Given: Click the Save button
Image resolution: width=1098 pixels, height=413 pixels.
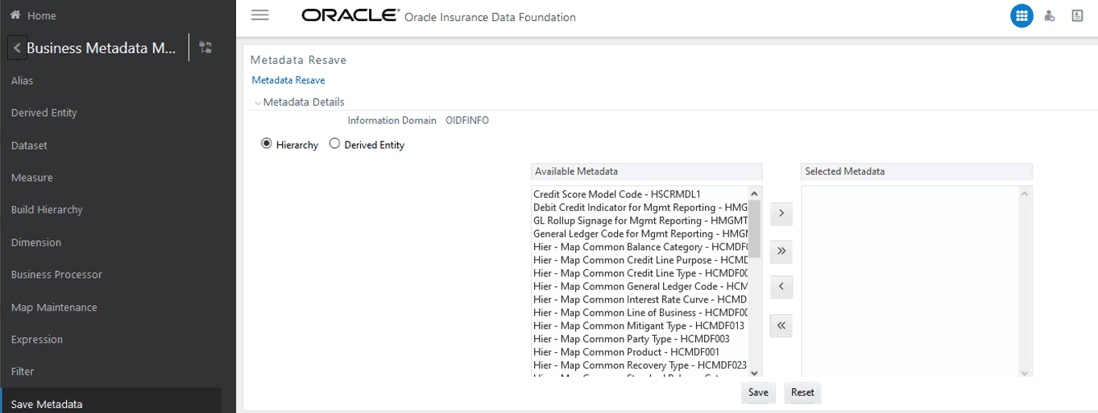Looking at the screenshot, I should coord(758,393).
